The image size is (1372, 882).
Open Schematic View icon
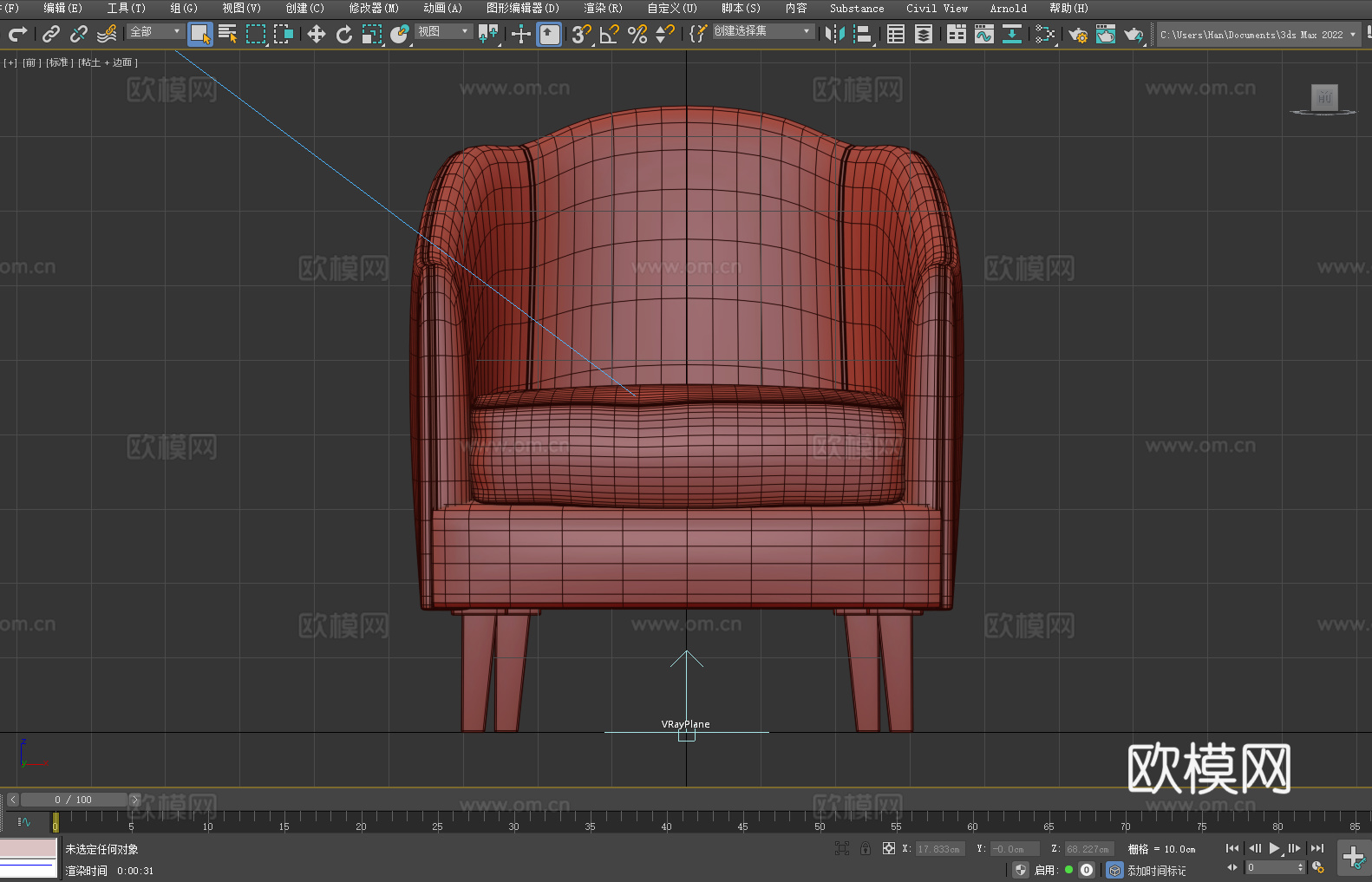pyautogui.click(x=1012, y=34)
